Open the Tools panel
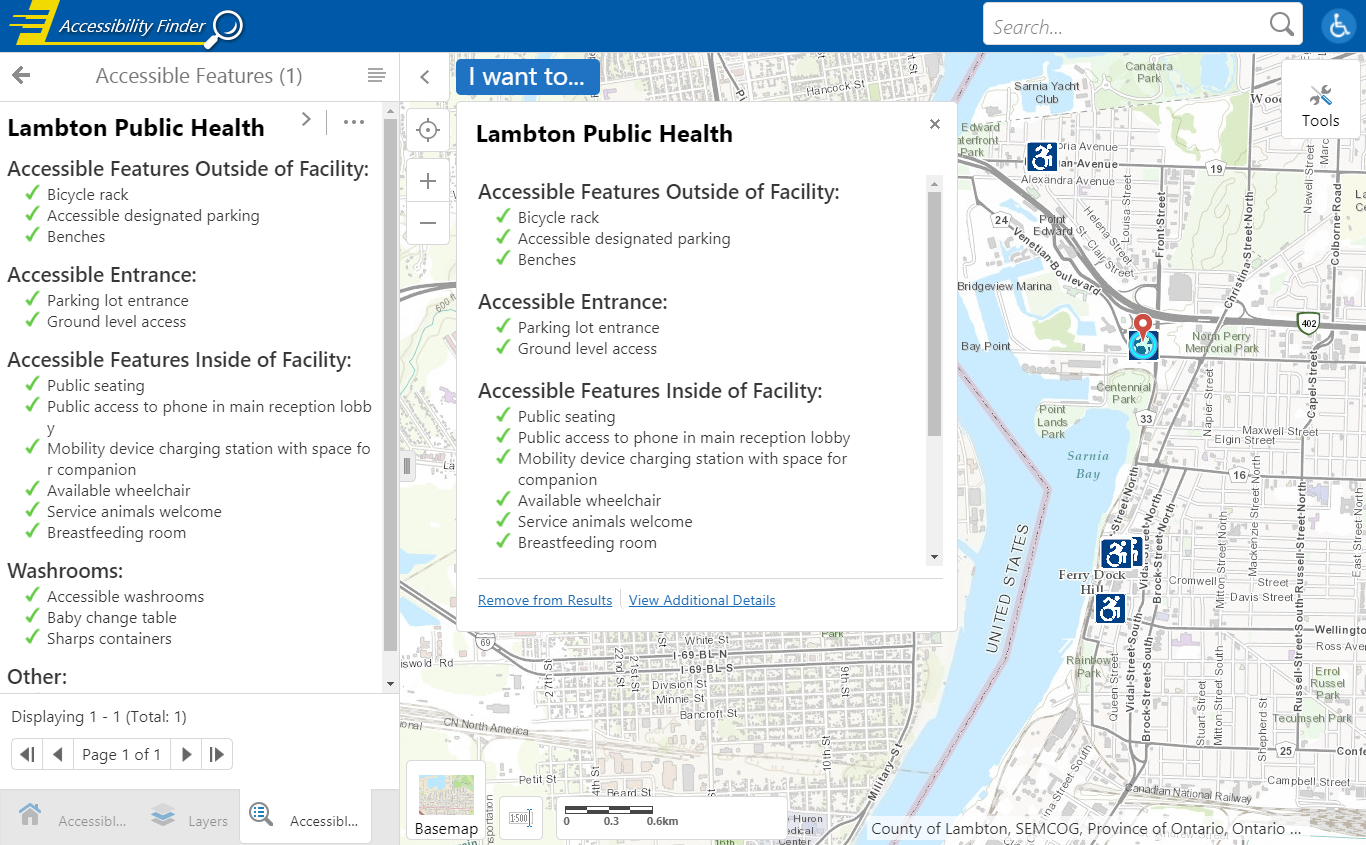 [1320, 105]
